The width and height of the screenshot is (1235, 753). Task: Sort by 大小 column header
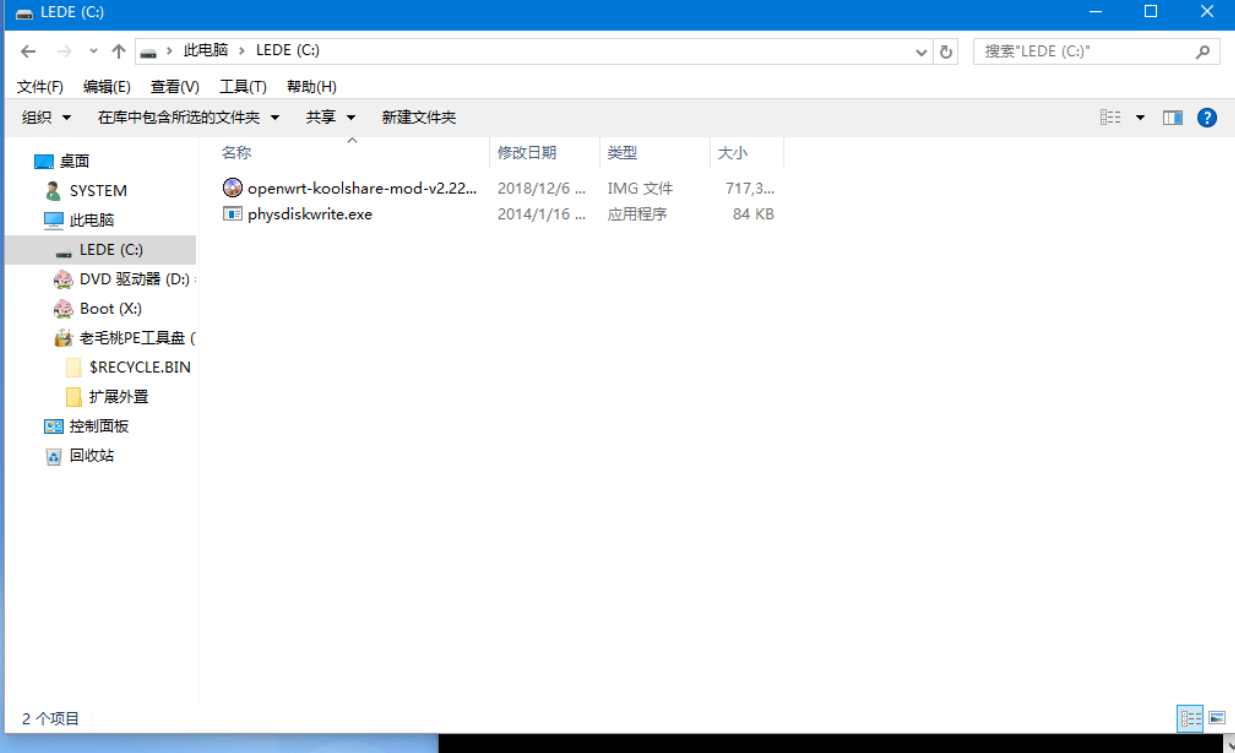point(732,153)
